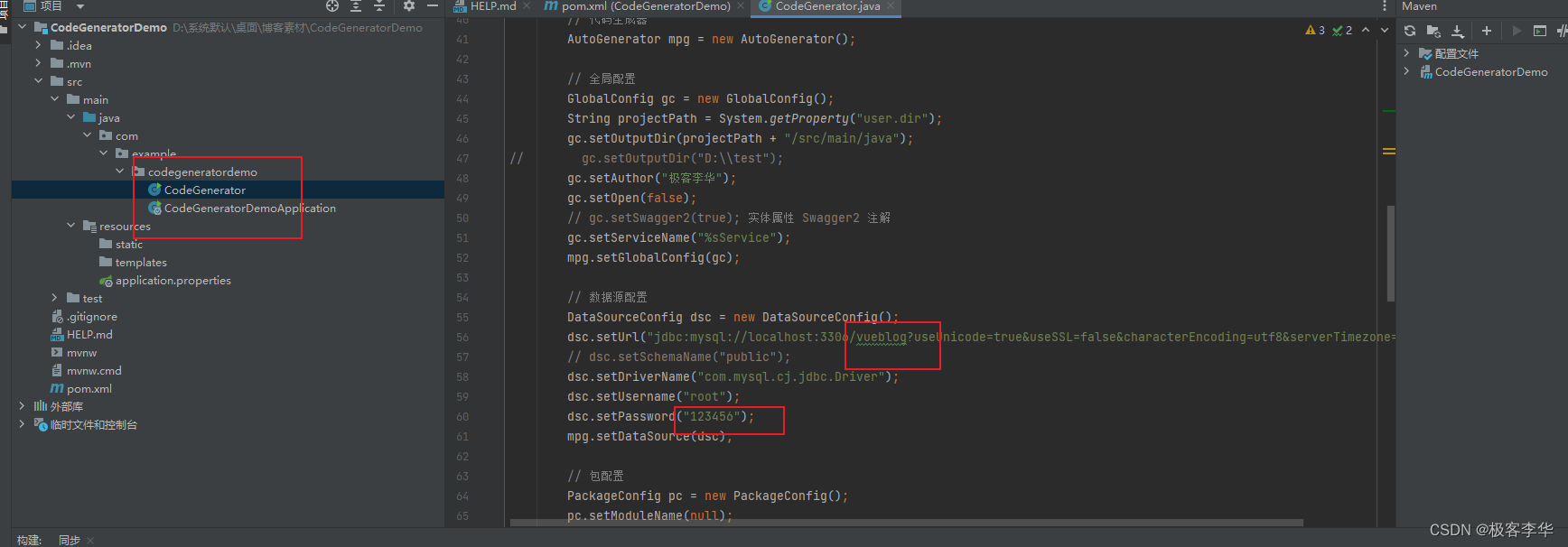Image resolution: width=1568 pixels, height=547 pixels.
Task: Go to previous highlighted error arrow
Action: (1366, 30)
